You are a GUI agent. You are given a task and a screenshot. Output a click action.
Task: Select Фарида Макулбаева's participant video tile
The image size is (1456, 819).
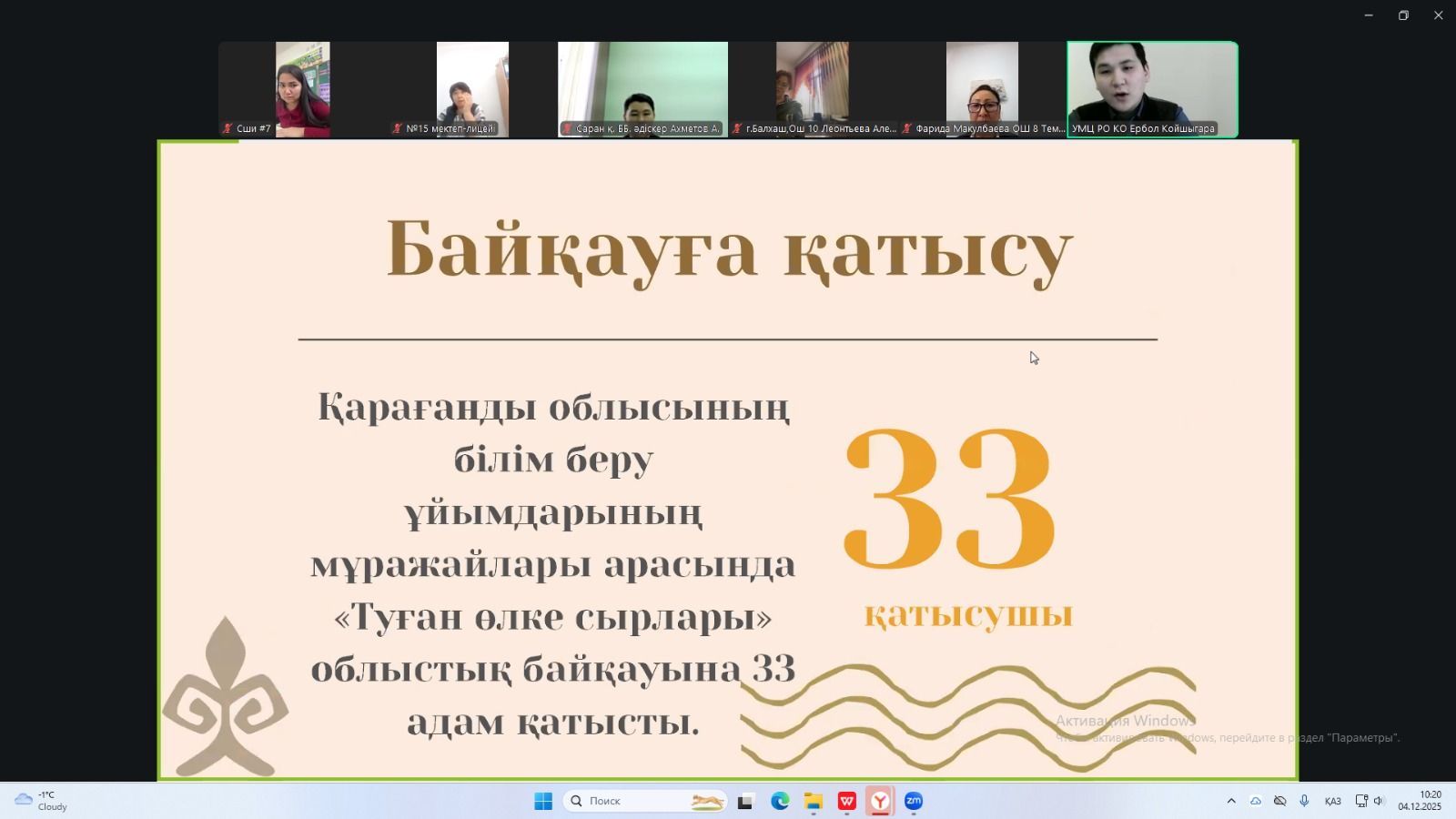point(982,89)
